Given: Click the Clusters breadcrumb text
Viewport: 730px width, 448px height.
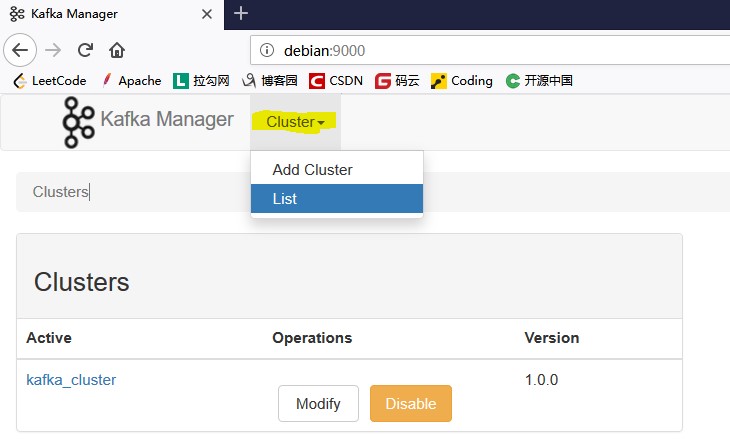Looking at the screenshot, I should click(61, 191).
